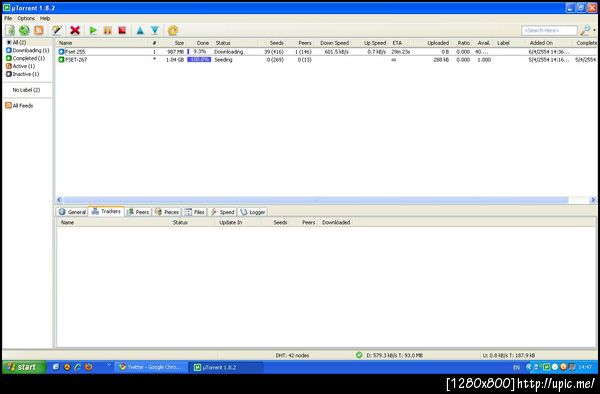
Task: Click the download speed status bar entry
Action: (395, 355)
